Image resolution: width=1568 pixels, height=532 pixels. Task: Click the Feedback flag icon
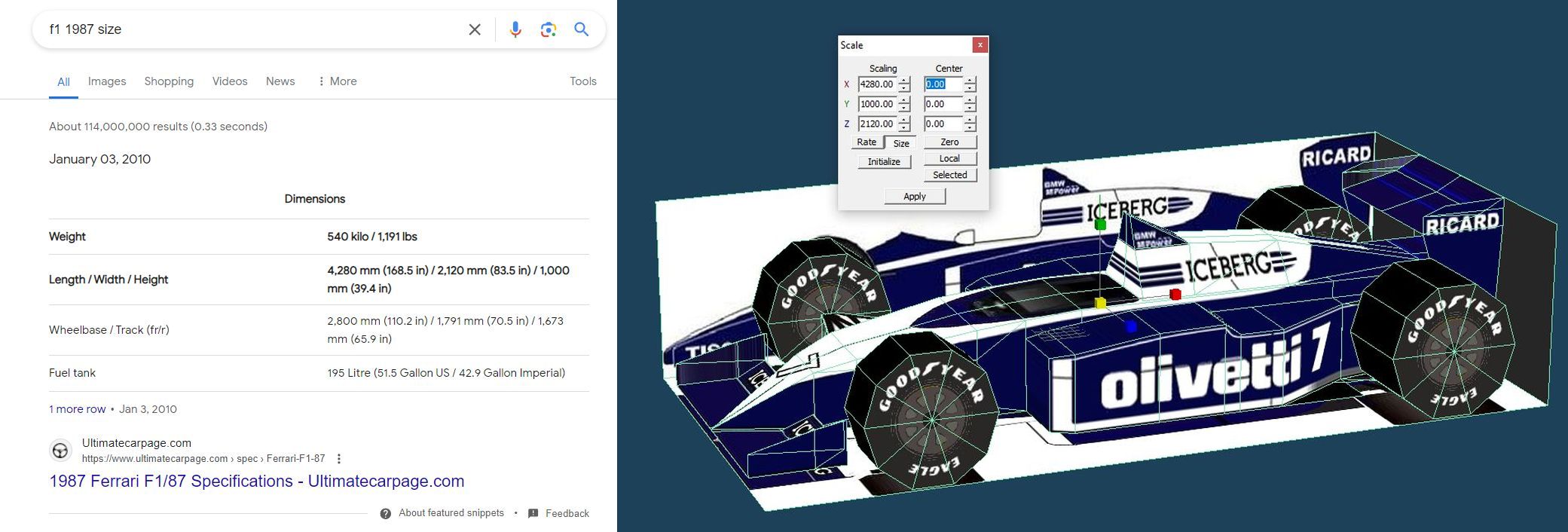(533, 513)
